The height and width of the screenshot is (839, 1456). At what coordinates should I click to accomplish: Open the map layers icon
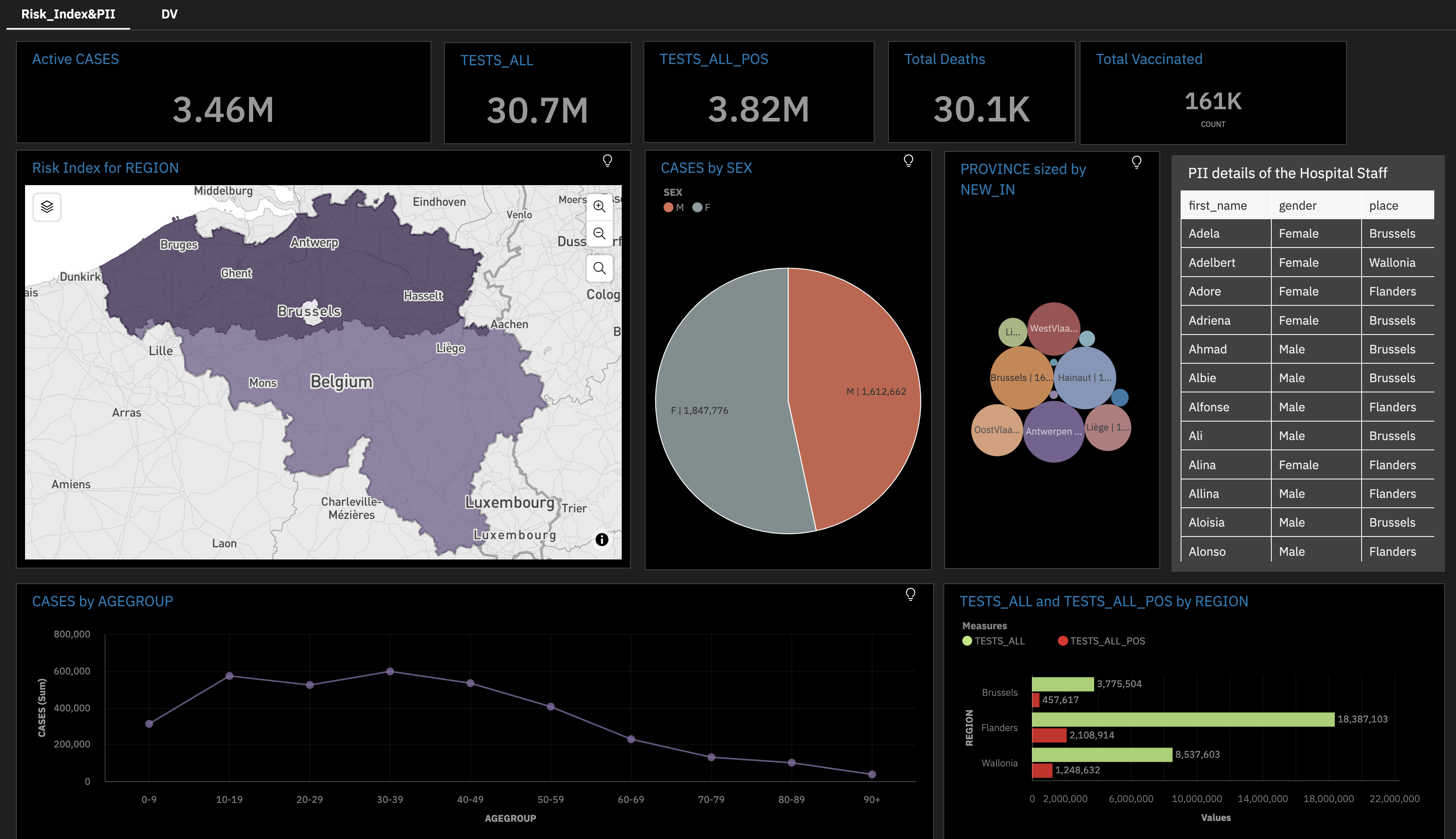pos(47,207)
